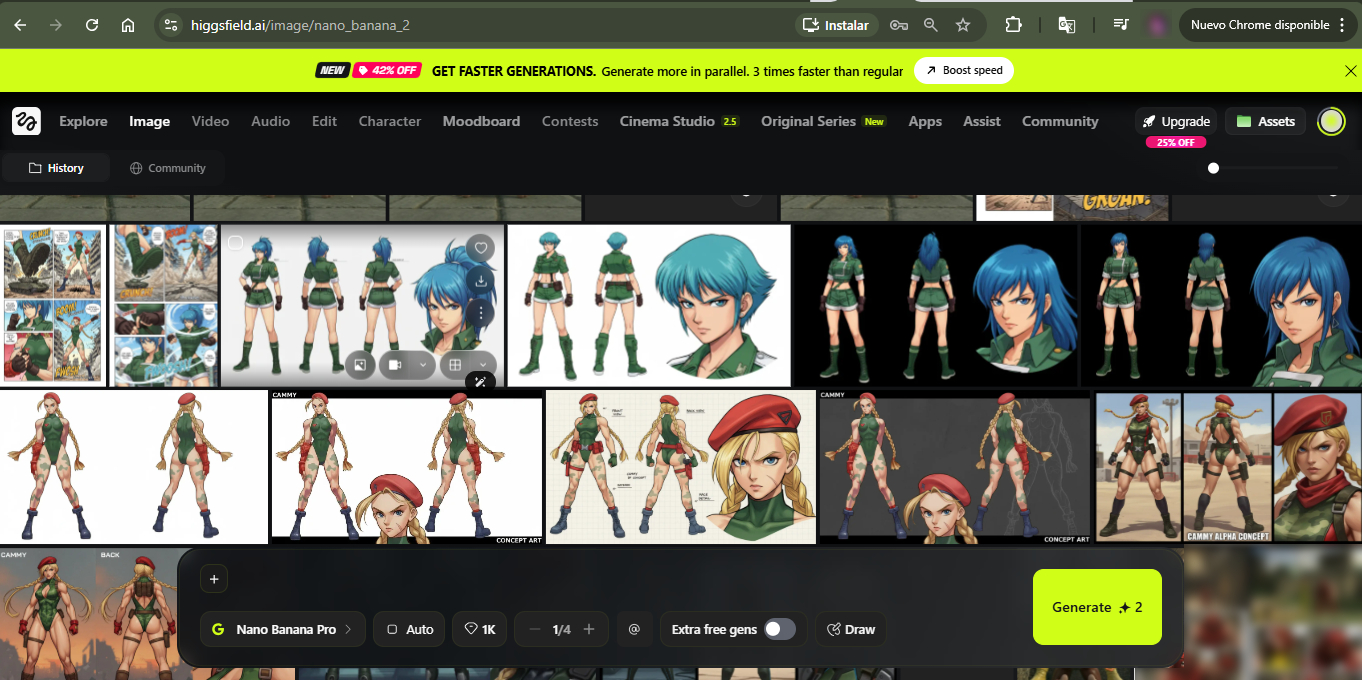Viewport: 1362px width, 680px height.
Task: Click the magic wand icon on image
Action: 481,382
